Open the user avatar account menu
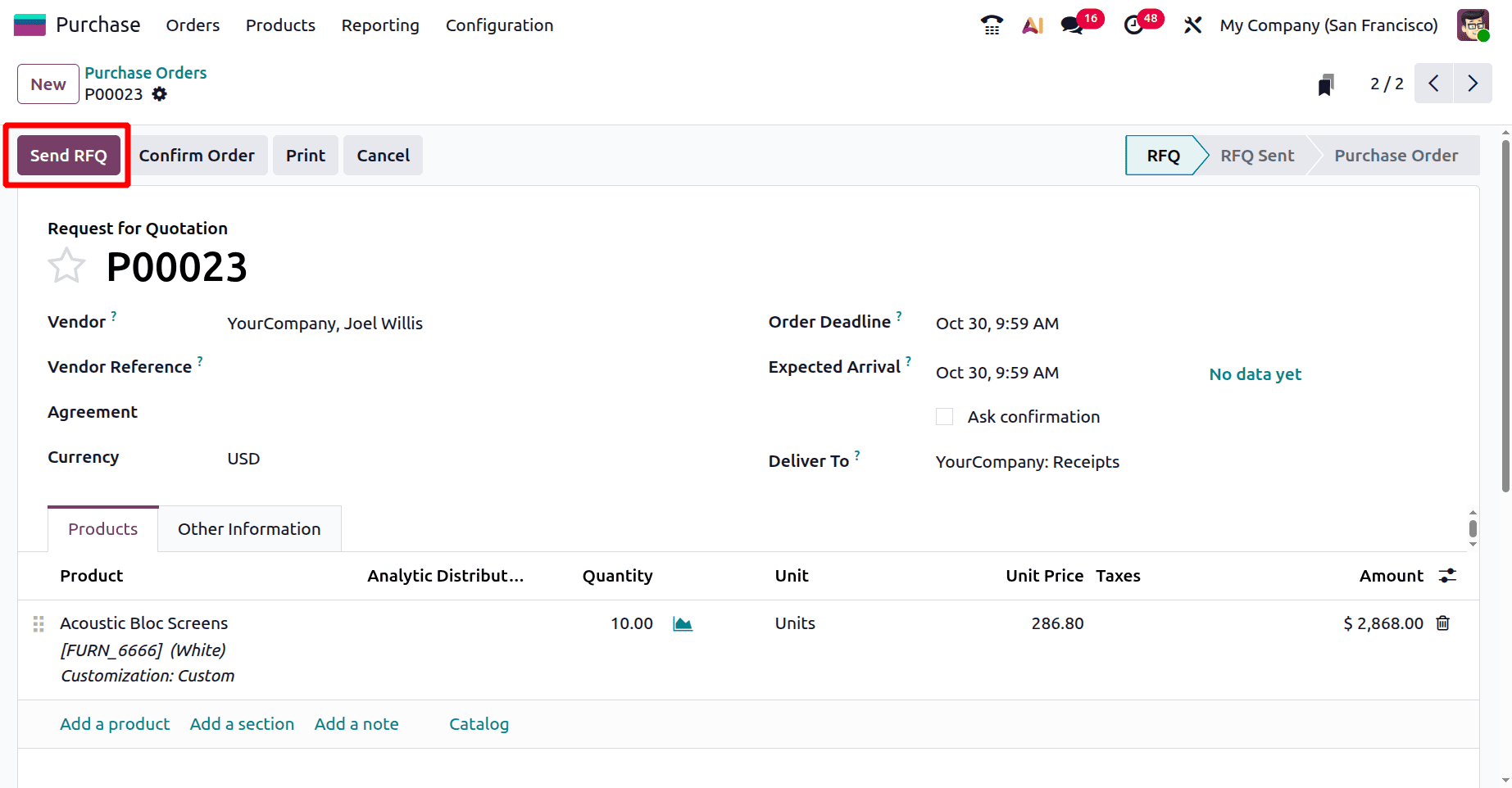This screenshot has height=788, width=1512. point(1473,25)
